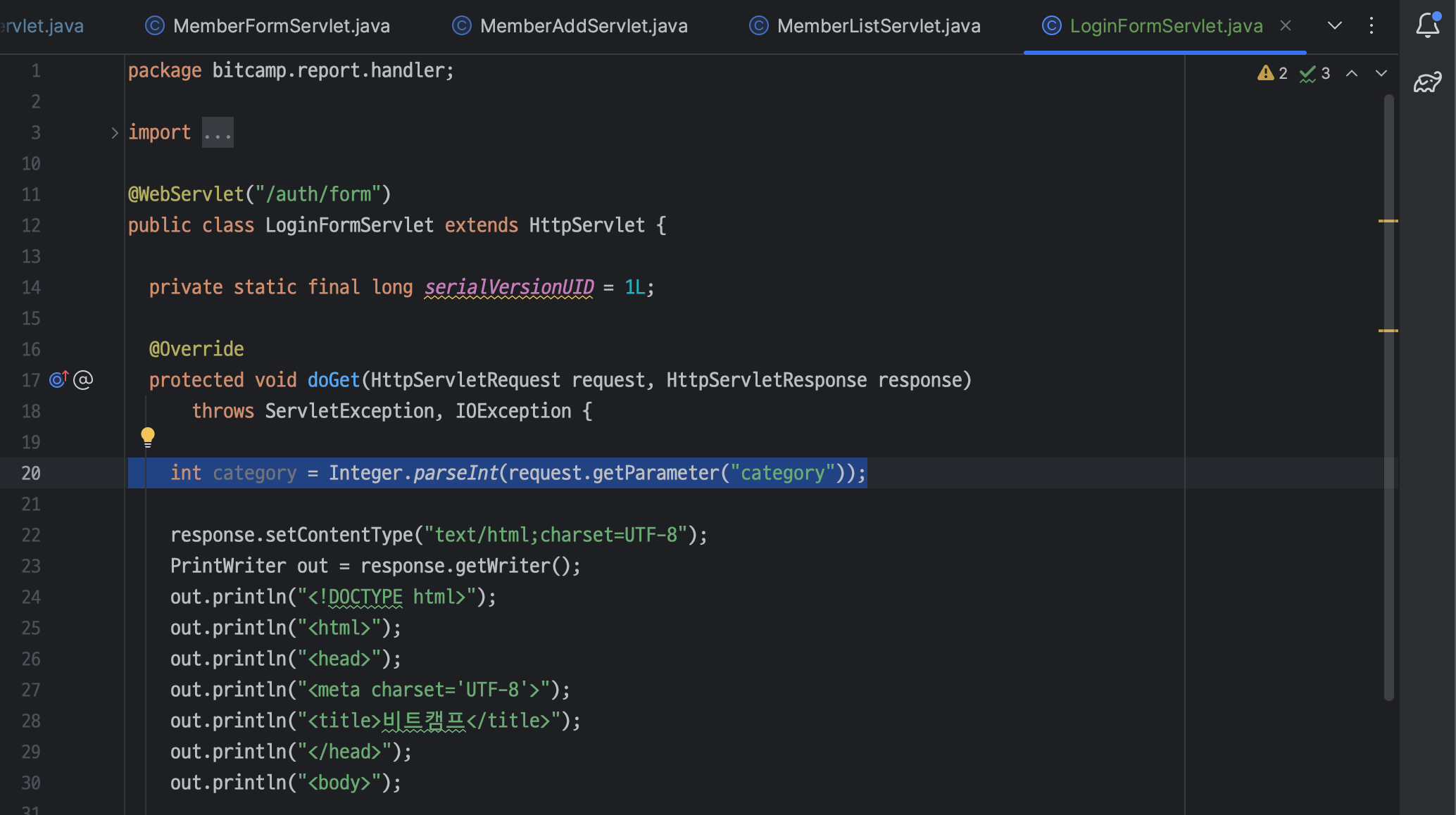Go to previous highlighted error arrow

[x=1352, y=73]
